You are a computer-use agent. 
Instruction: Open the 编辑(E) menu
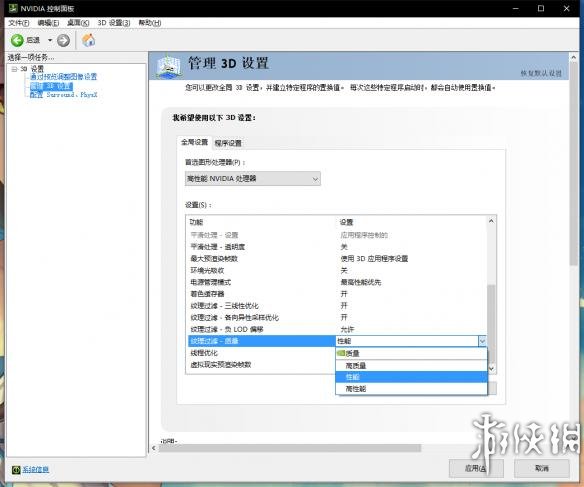48,23
